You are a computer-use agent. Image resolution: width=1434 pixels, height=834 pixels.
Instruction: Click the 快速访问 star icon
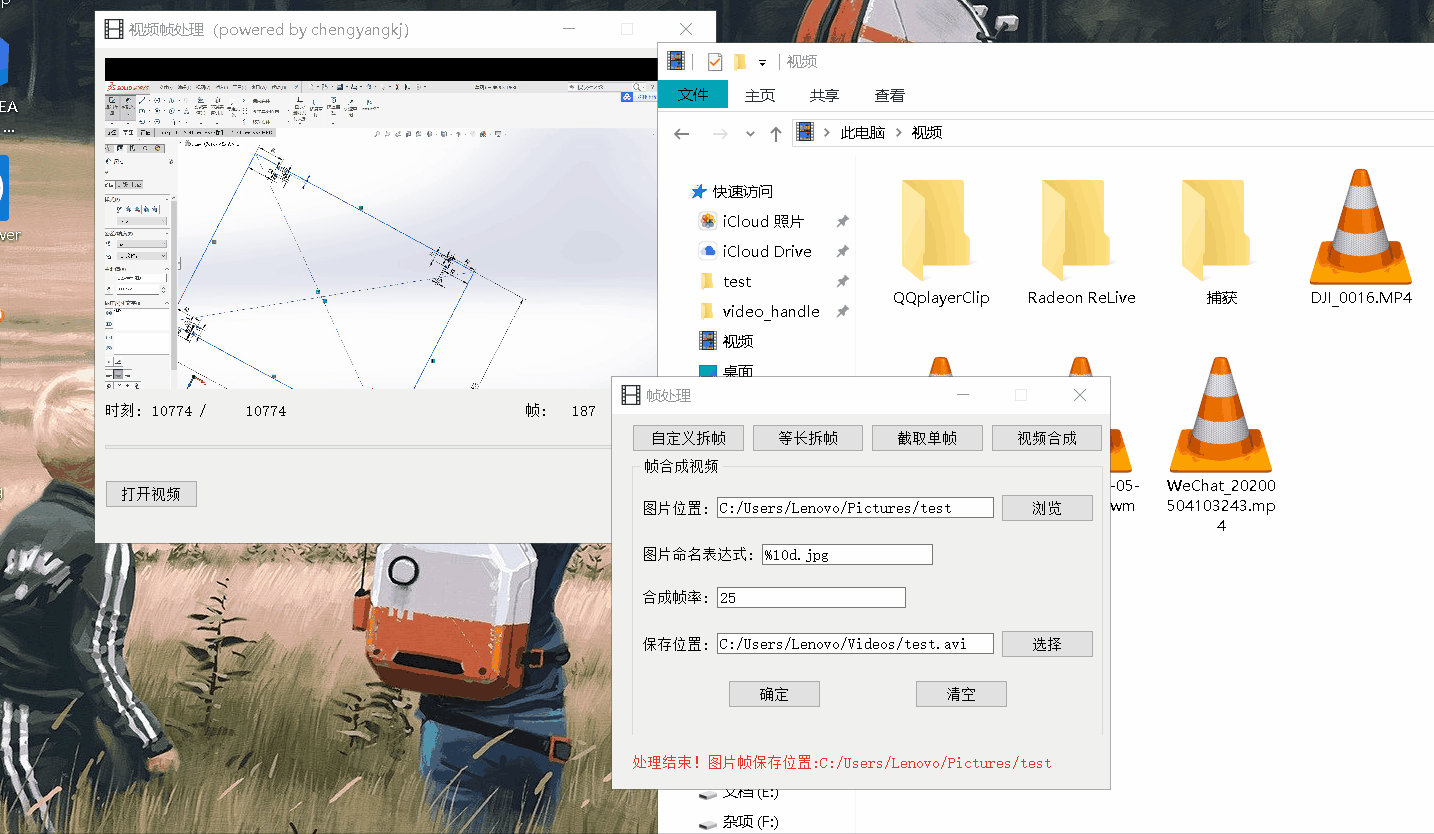pos(699,191)
